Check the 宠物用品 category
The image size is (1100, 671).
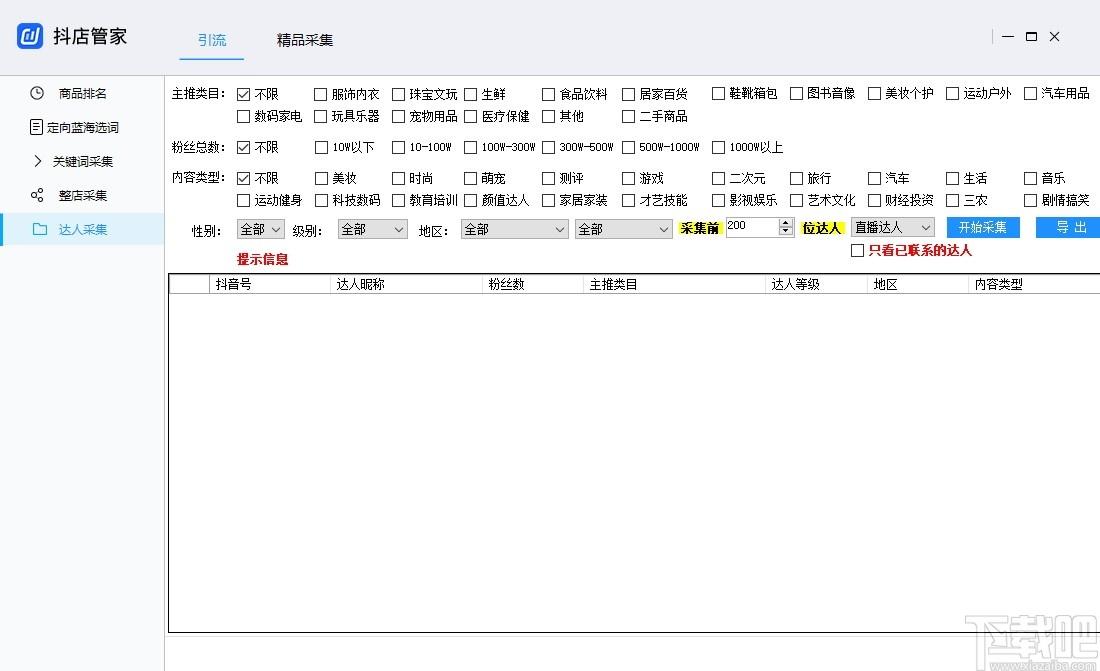398,116
